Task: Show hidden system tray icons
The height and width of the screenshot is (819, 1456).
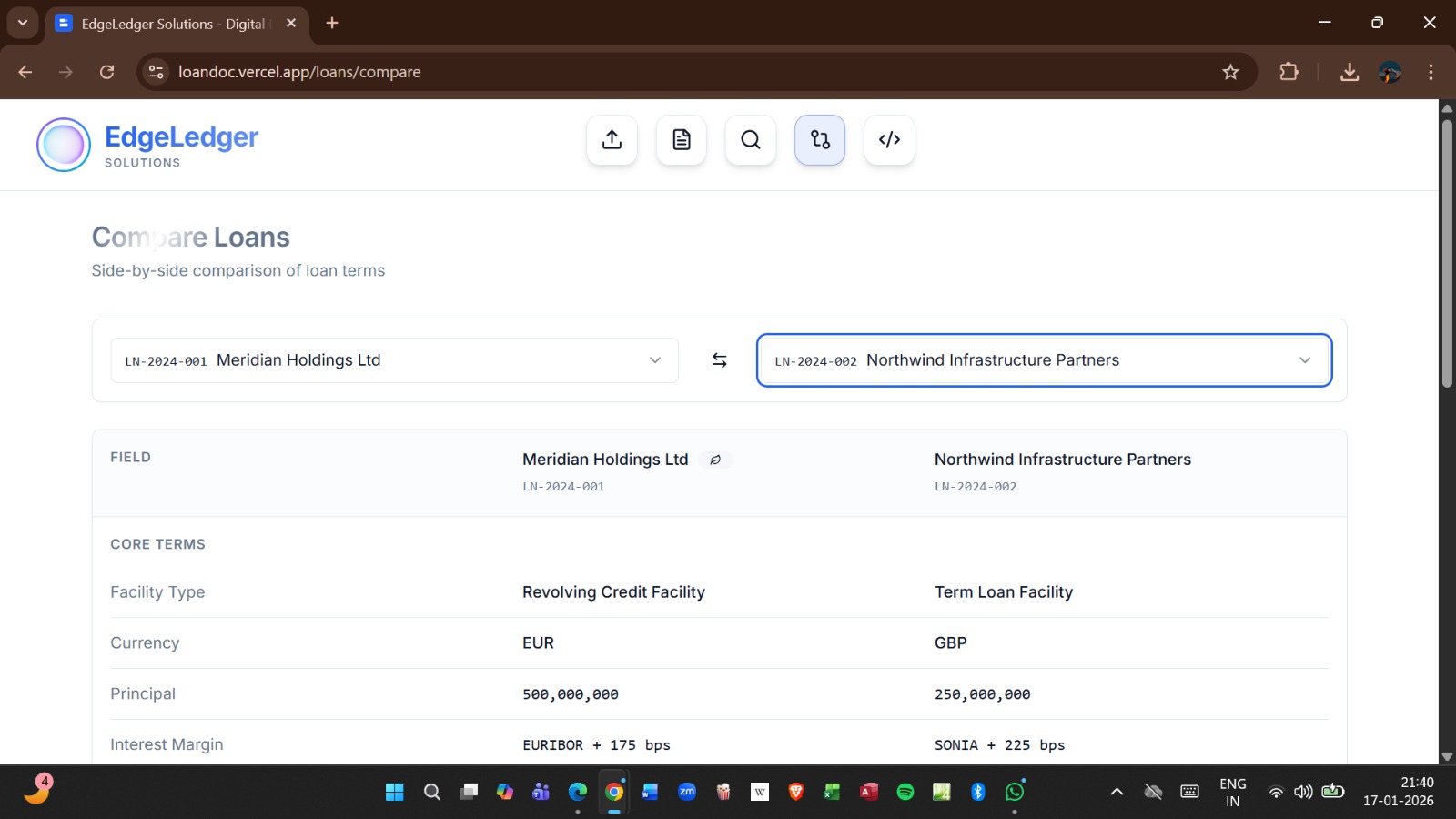Action: pos(1117,792)
